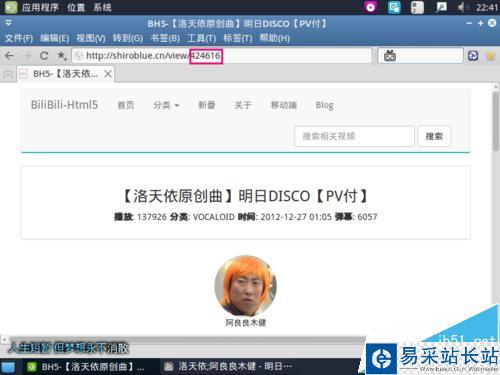Show the desktop via bottom panel icon
The image size is (500, 375).
[x=8, y=367]
